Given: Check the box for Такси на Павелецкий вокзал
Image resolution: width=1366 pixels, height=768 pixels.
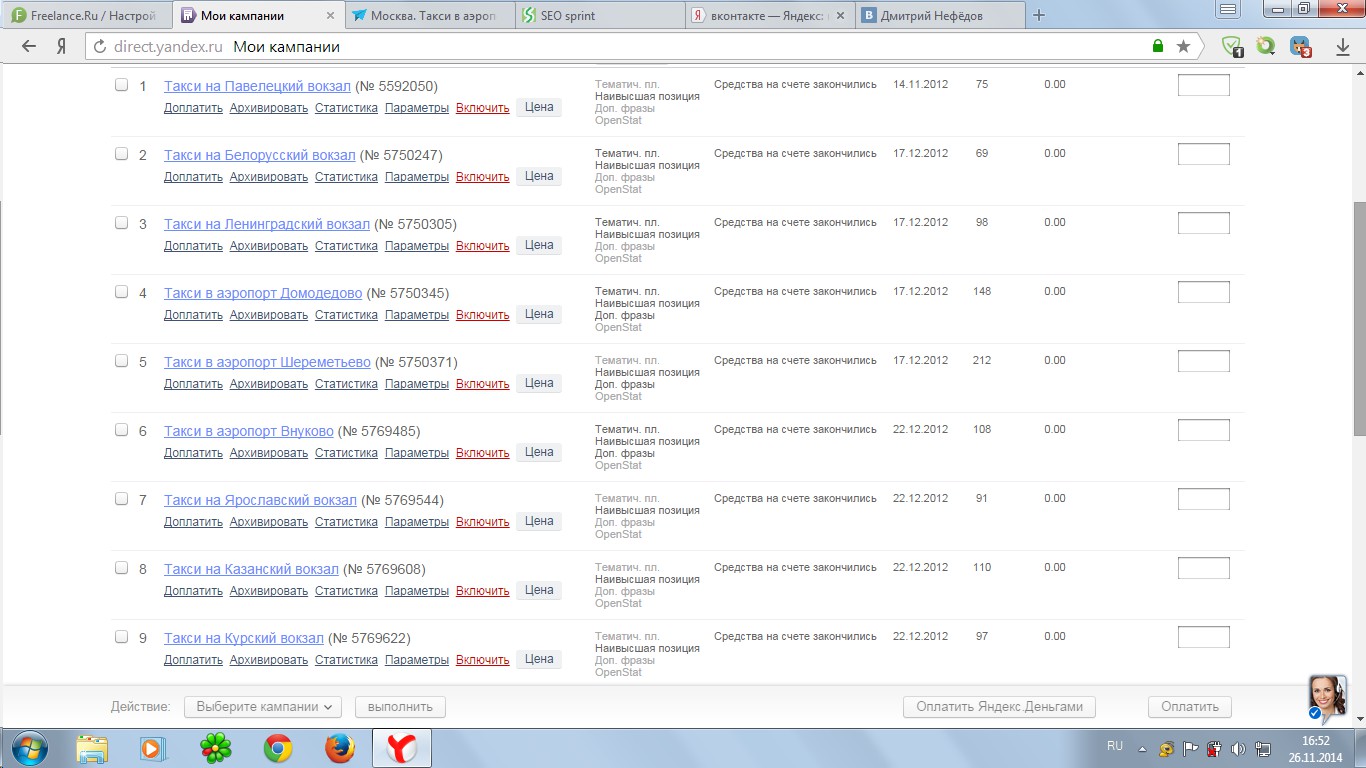Looking at the screenshot, I should click(121, 85).
